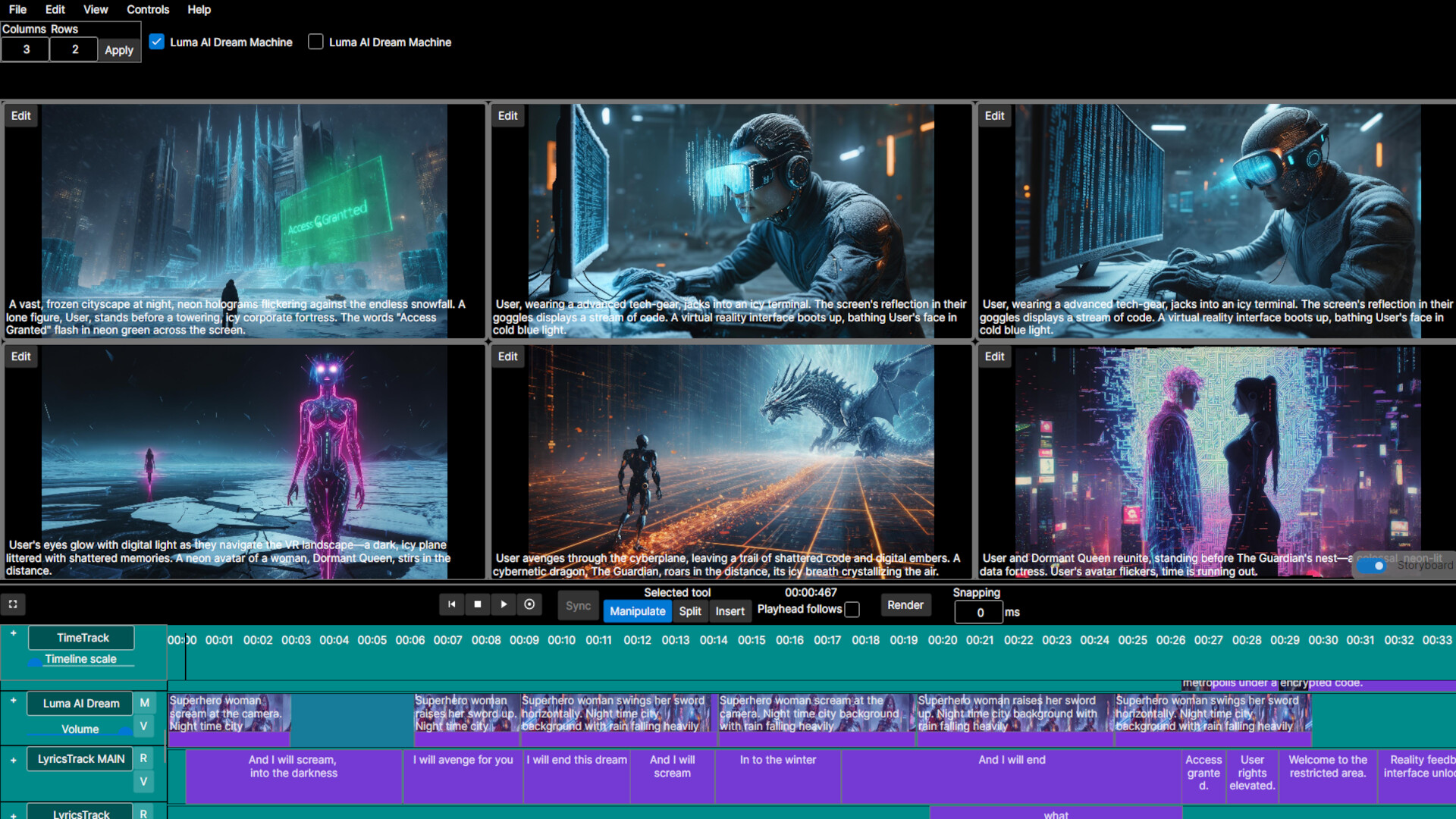Image resolution: width=1456 pixels, height=819 pixels.
Task: Click the fullscreen expand icon left of the timeline
Action: pyautogui.click(x=13, y=604)
